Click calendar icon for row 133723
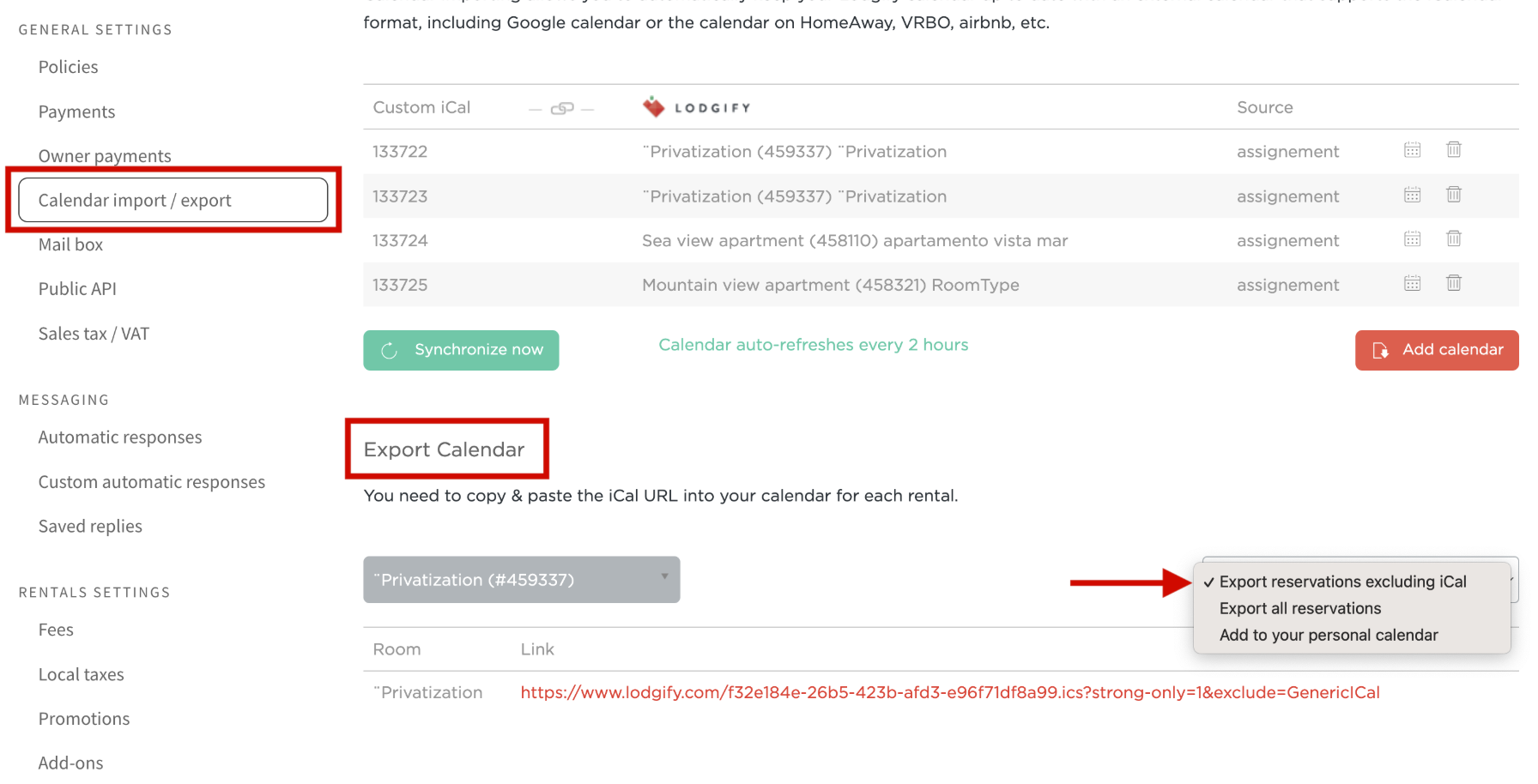Image resolution: width=1538 pixels, height=784 pixels. tap(1412, 195)
